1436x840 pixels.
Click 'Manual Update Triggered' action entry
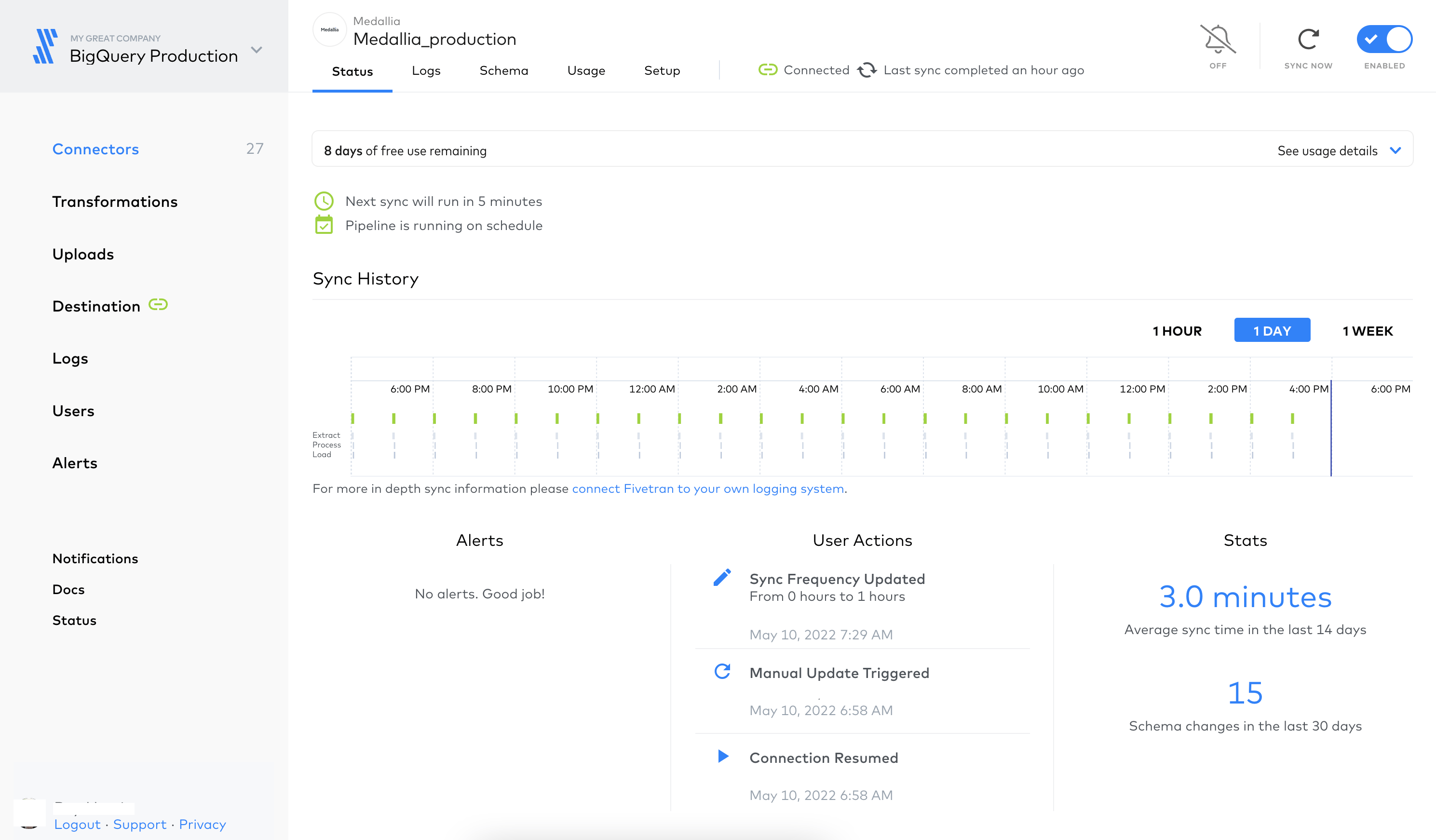coord(840,673)
